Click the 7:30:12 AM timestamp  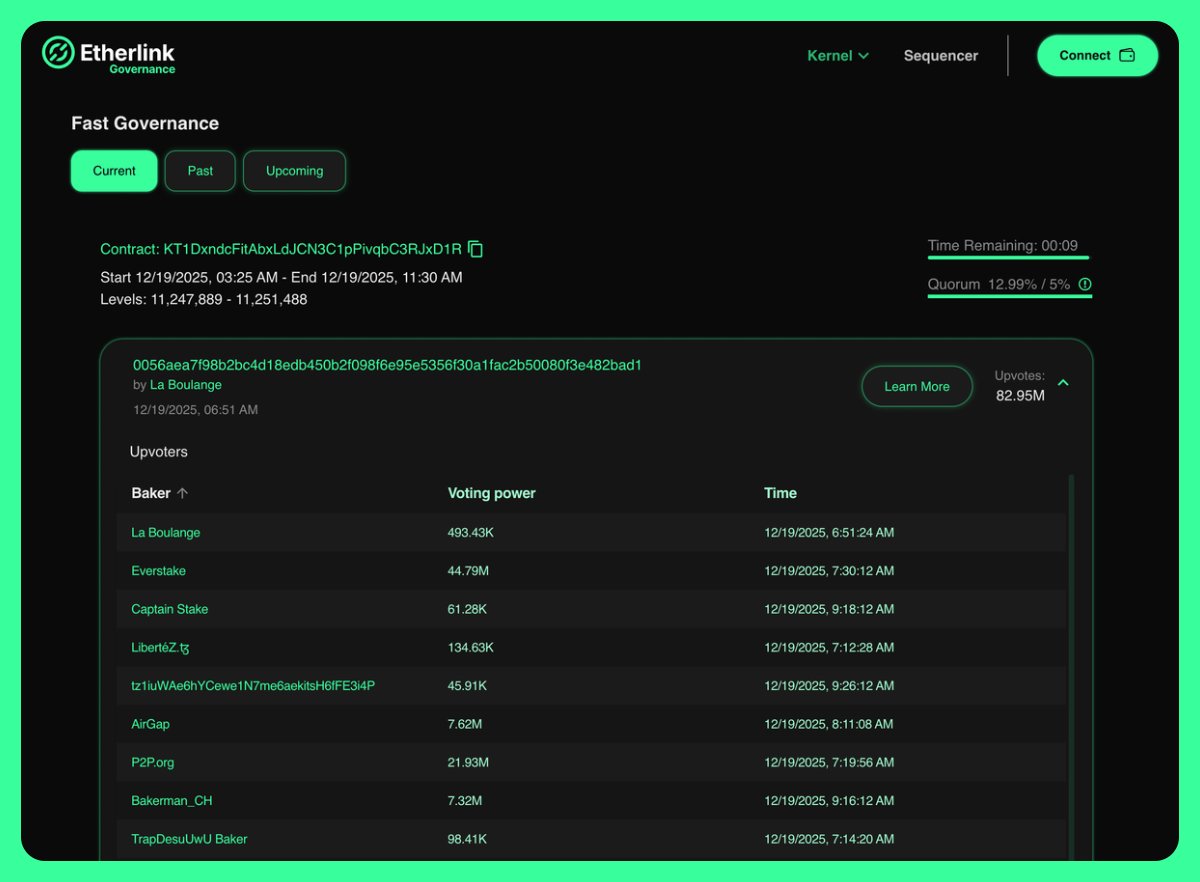click(x=829, y=571)
